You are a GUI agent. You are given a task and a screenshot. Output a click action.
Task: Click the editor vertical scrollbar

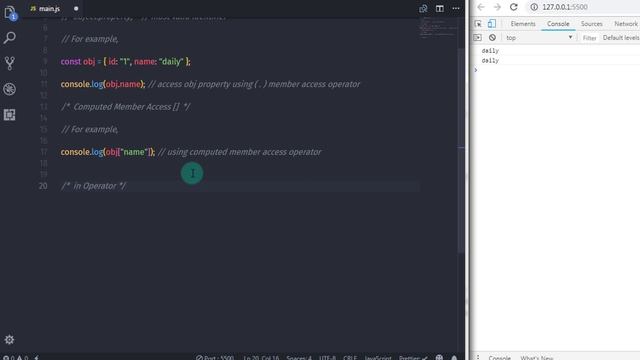tap(461, 151)
